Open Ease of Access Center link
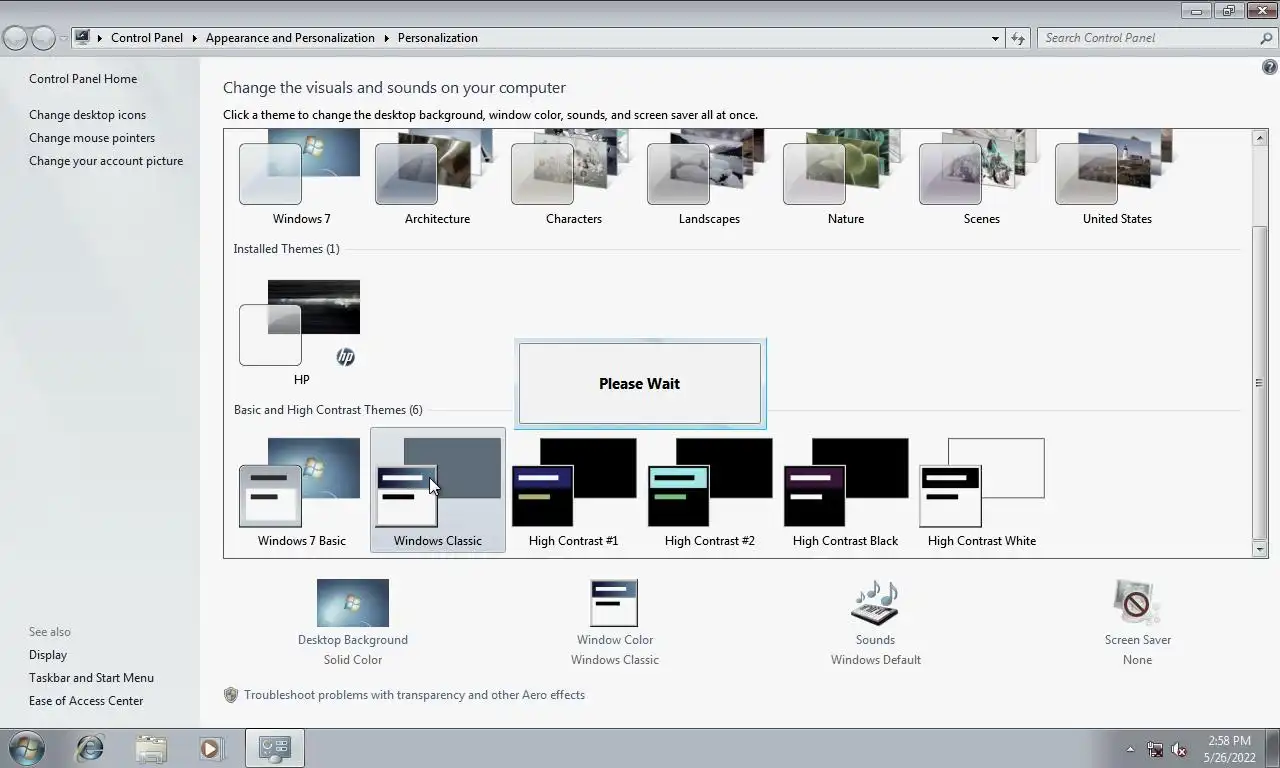Image resolution: width=1280 pixels, height=768 pixels. click(86, 701)
